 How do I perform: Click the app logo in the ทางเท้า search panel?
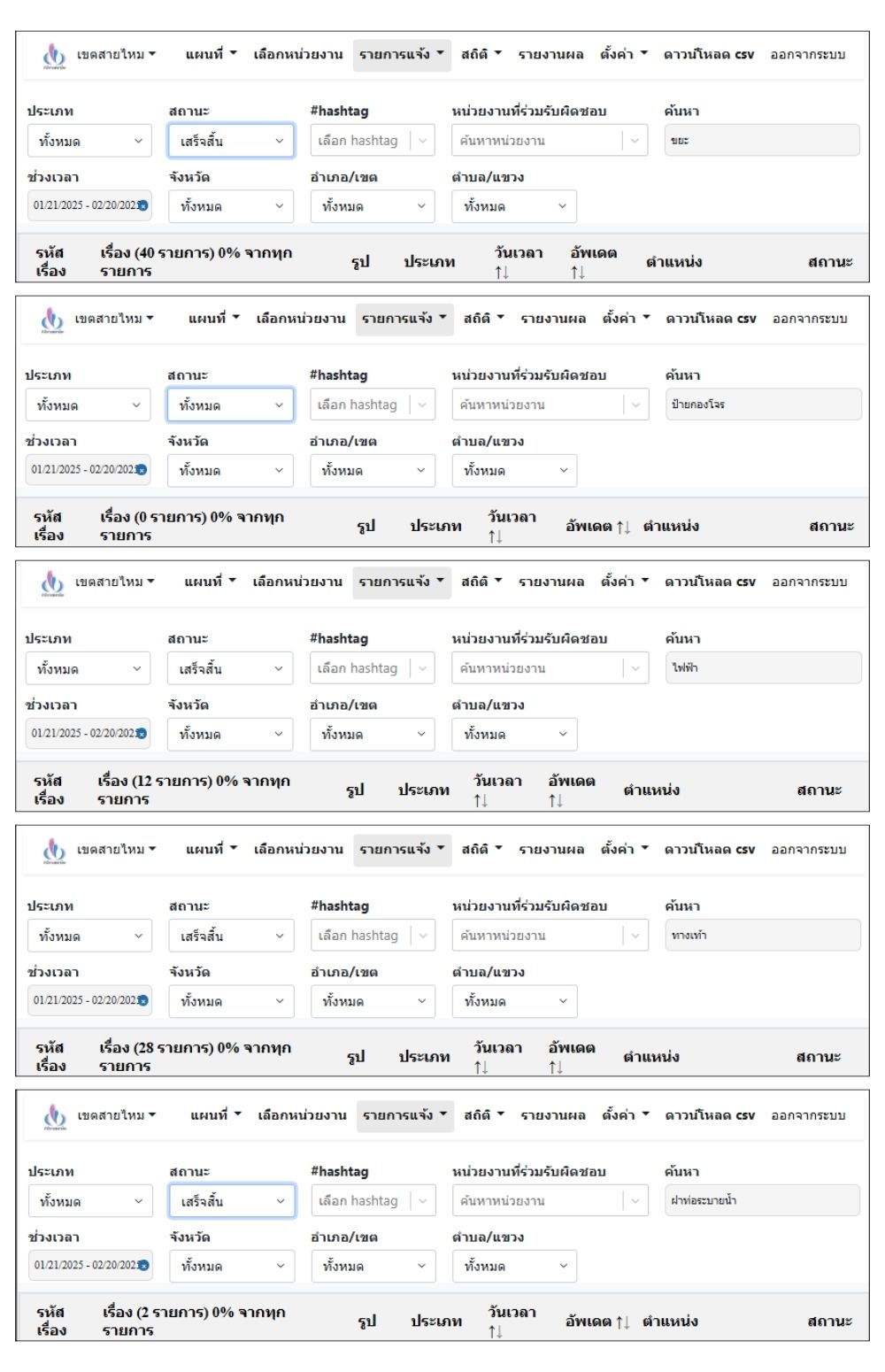[54, 851]
